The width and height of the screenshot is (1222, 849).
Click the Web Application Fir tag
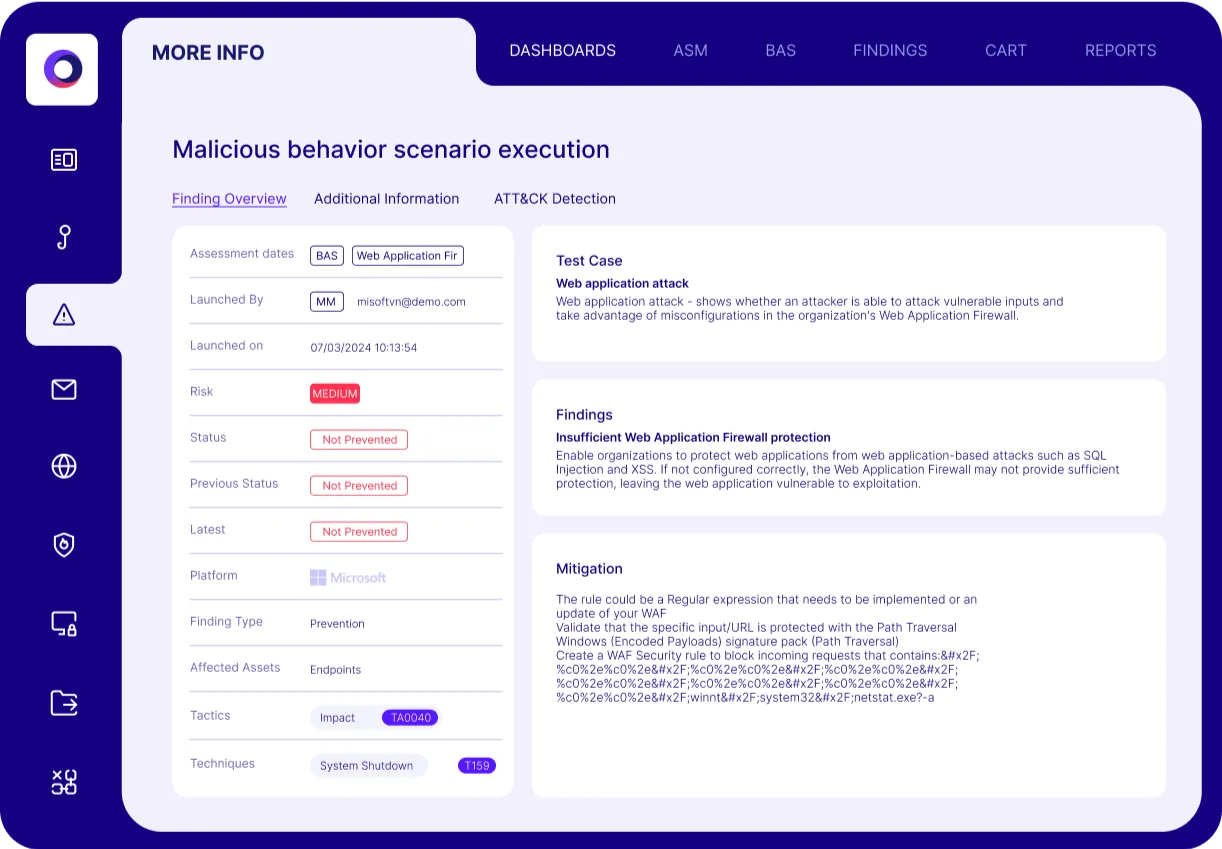[x=407, y=256]
